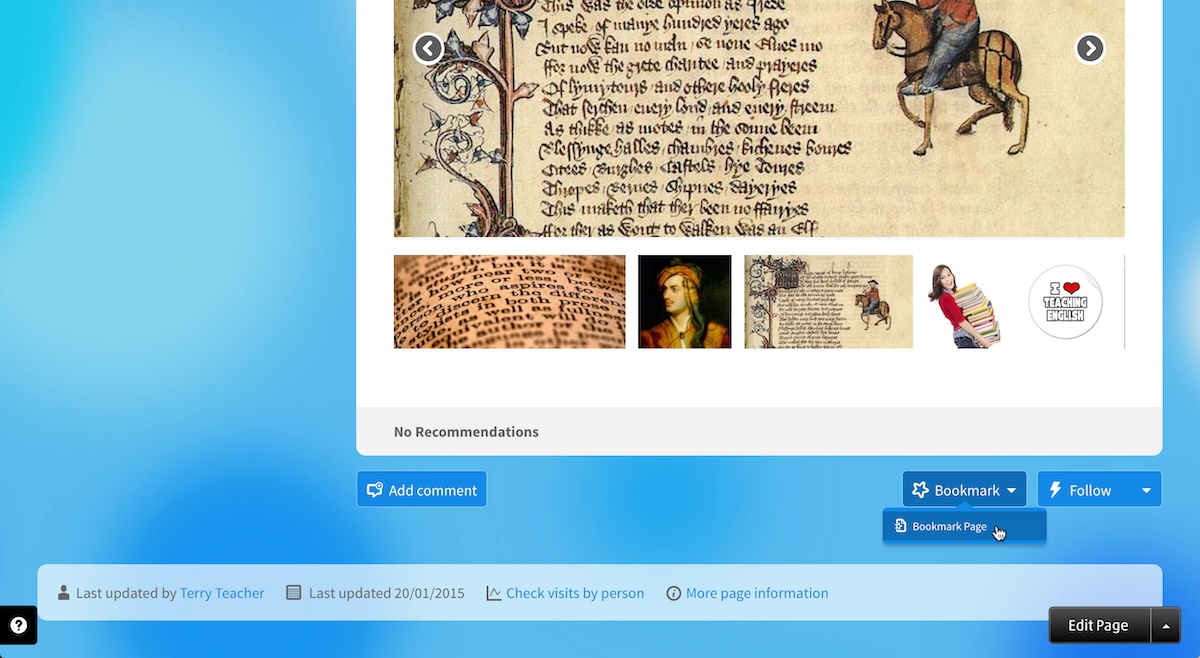The height and width of the screenshot is (658, 1200).
Task: Click the Edit Page button
Action: coord(1098,624)
